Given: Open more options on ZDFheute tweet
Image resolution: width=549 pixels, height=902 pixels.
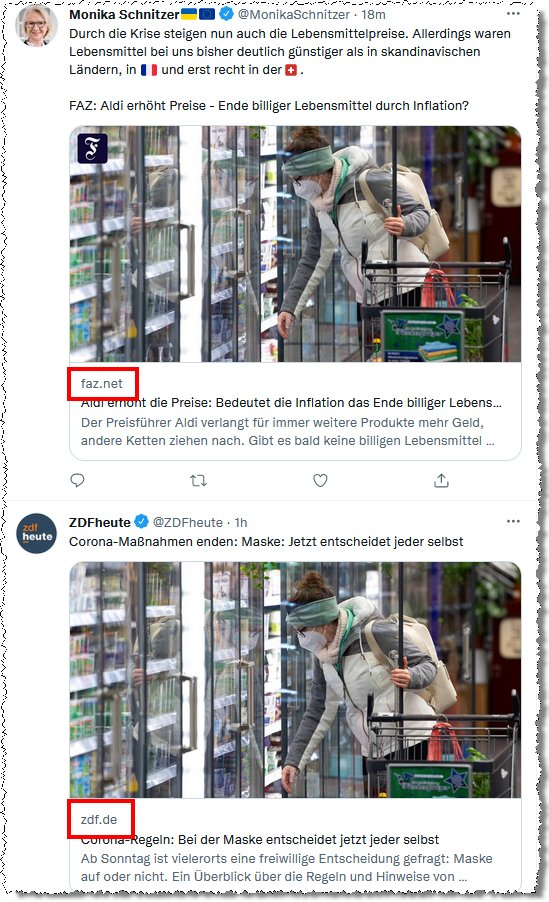Looking at the screenshot, I should point(513,521).
